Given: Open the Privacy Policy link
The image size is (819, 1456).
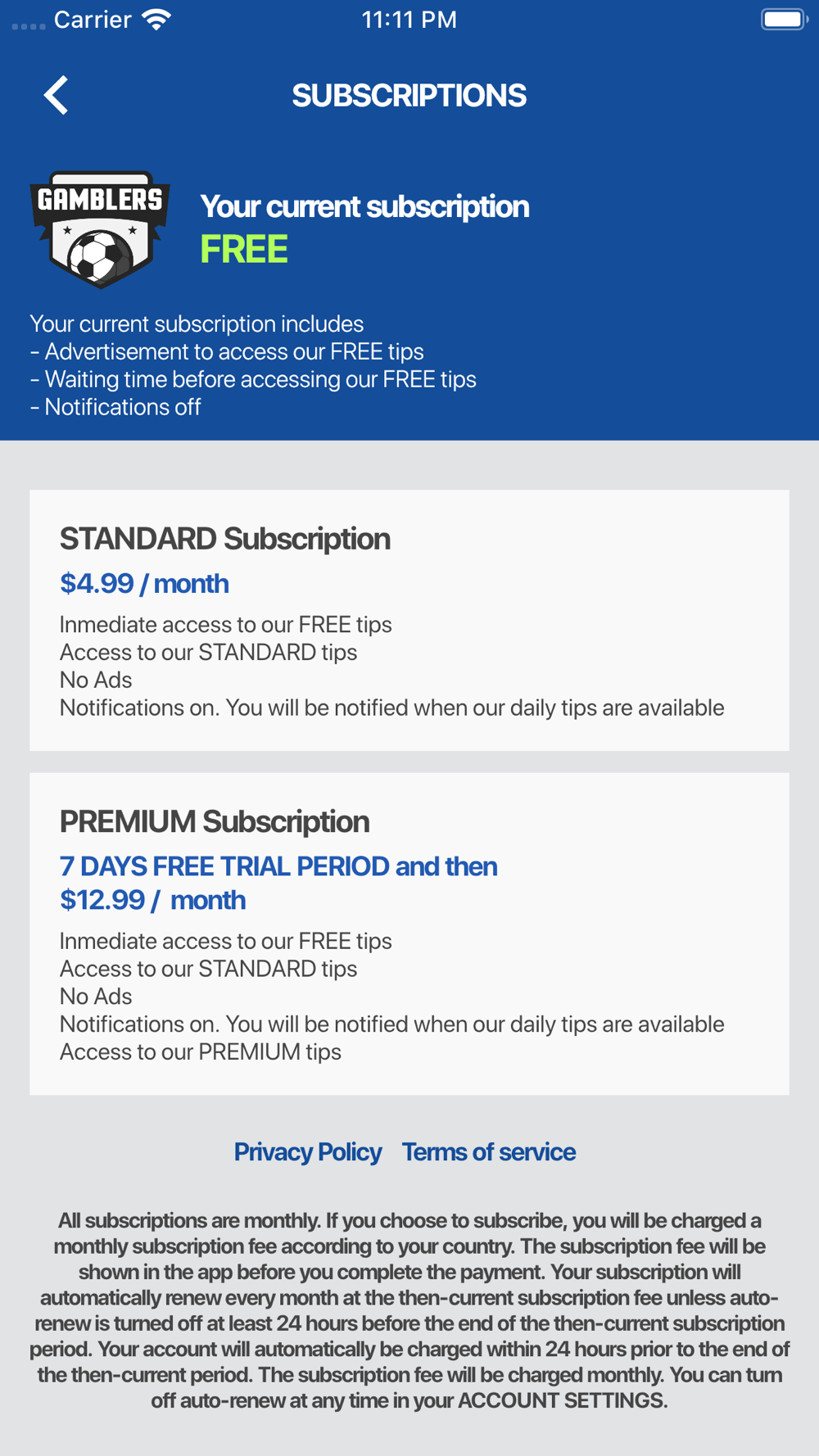Looking at the screenshot, I should click(308, 1152).
